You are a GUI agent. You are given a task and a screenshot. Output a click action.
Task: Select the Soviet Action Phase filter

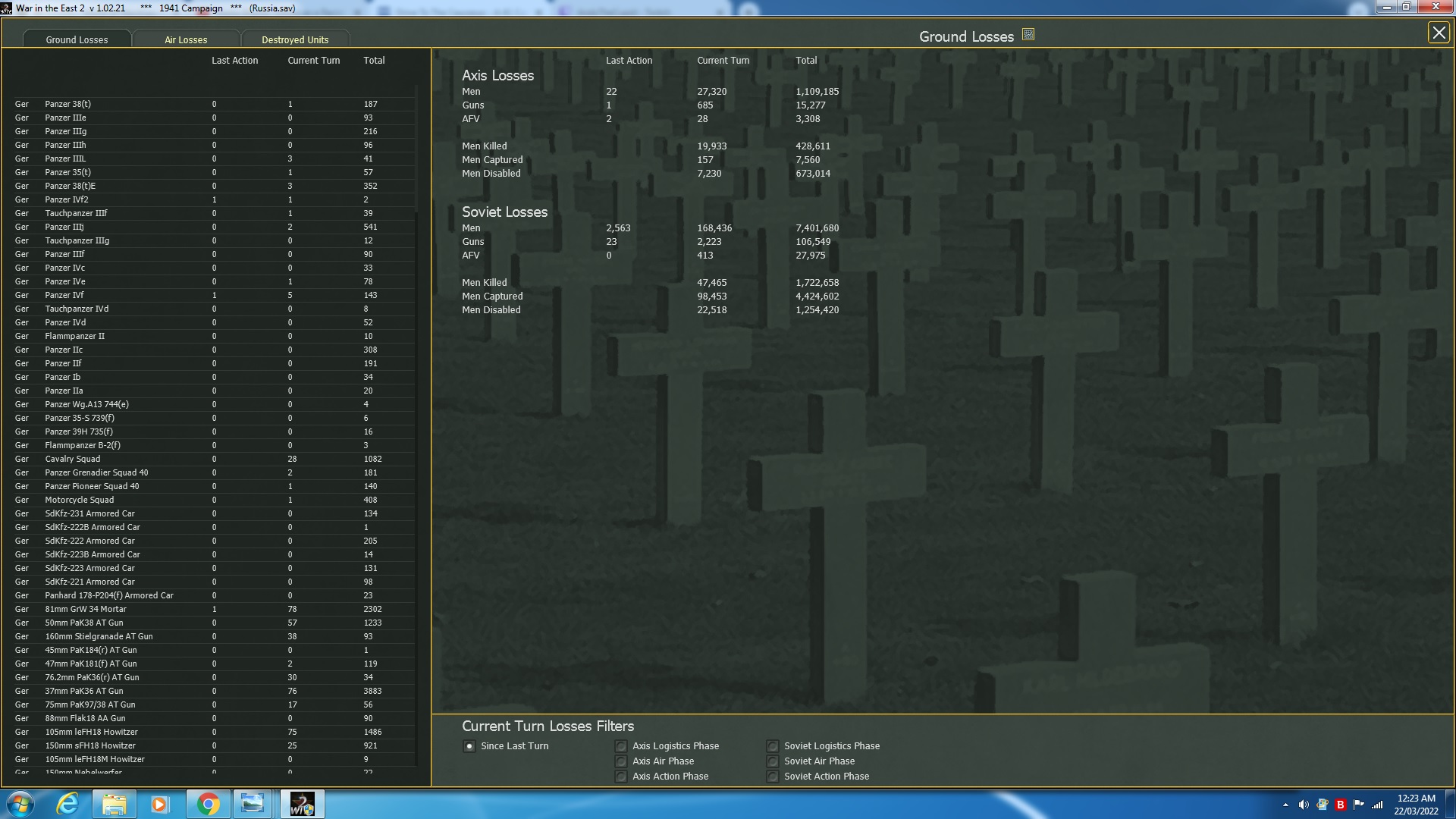coord(773,777)
